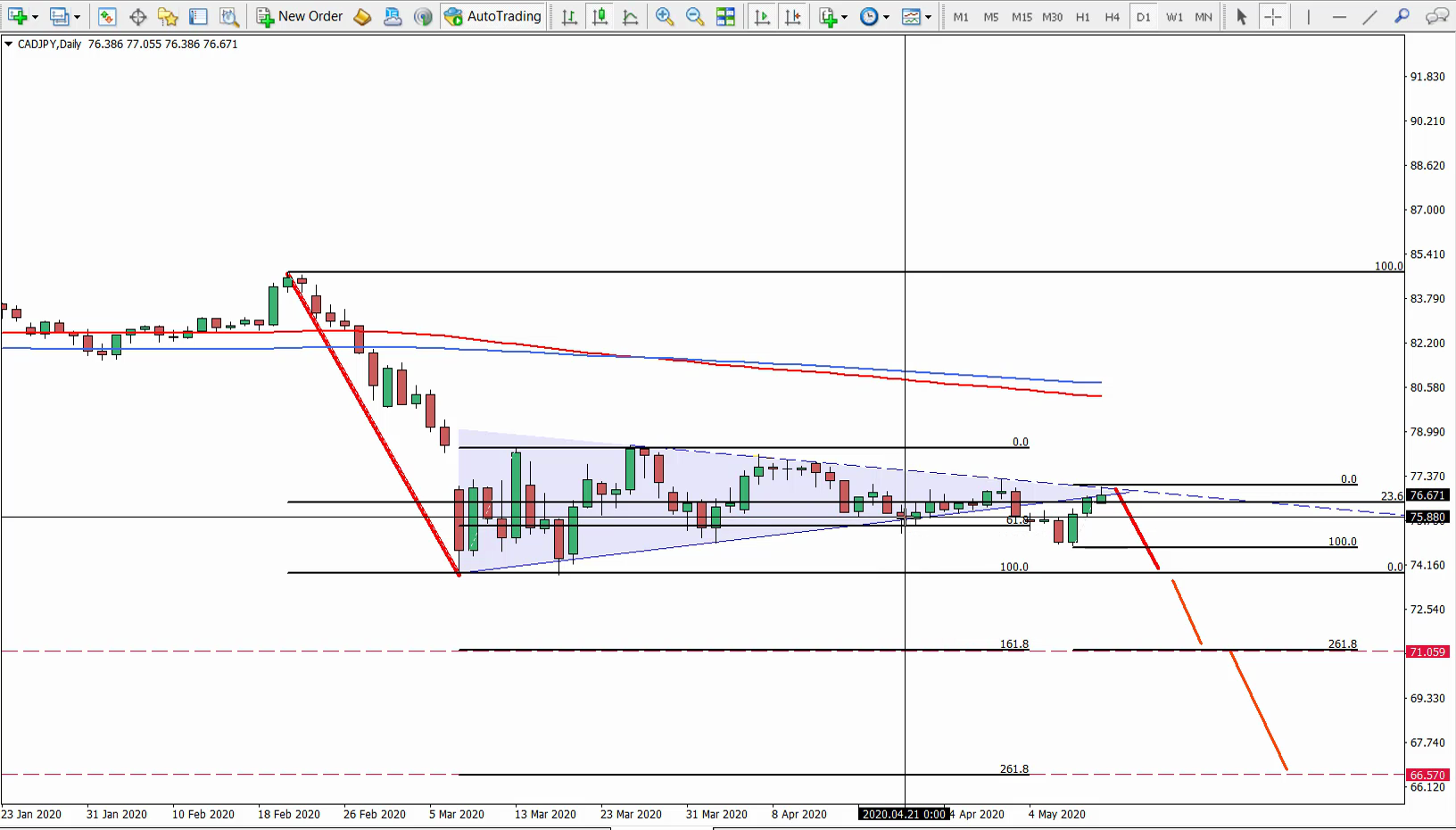
Task: Select the Crosshair tool
Action: pos(1273,16)
